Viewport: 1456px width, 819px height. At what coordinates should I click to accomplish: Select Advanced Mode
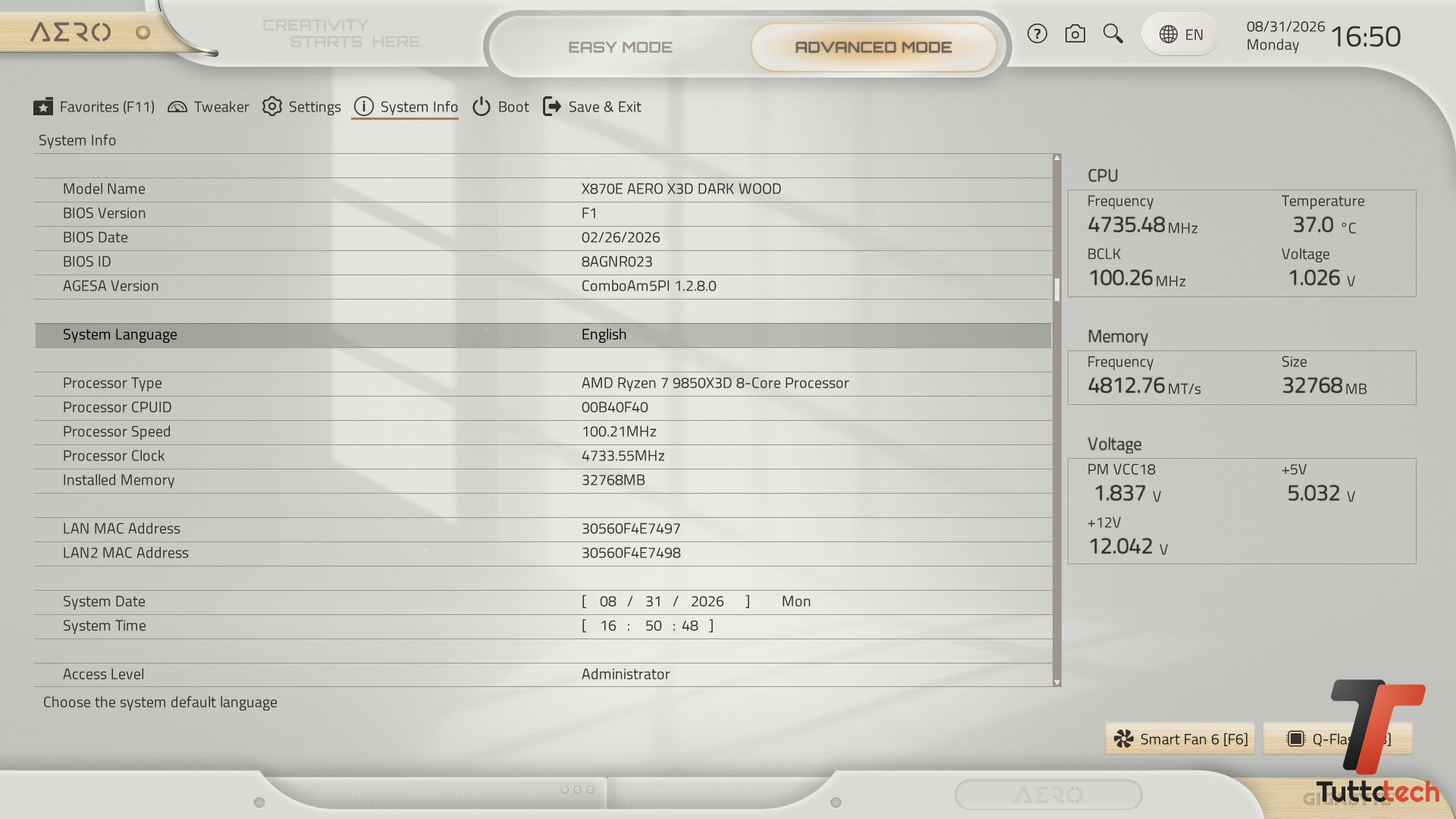[873, 47]
